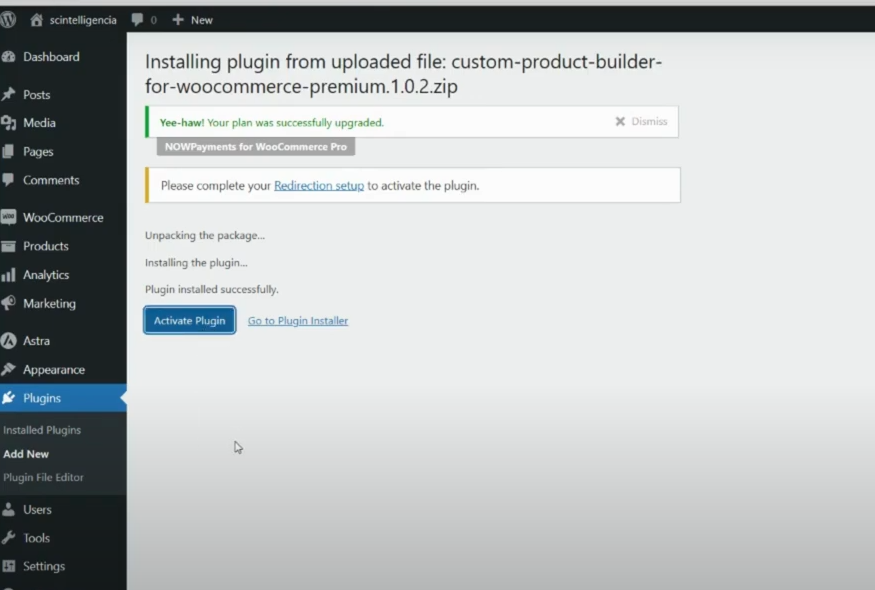This screenshot has height=590, width=875.
Task: Click the Astra logo icon
Action: pyautogui.click(x=8, y=340)
